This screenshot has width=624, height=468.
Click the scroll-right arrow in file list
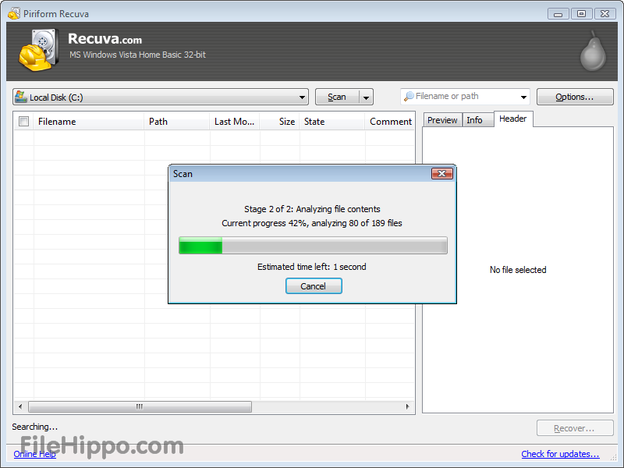(407, 407)
